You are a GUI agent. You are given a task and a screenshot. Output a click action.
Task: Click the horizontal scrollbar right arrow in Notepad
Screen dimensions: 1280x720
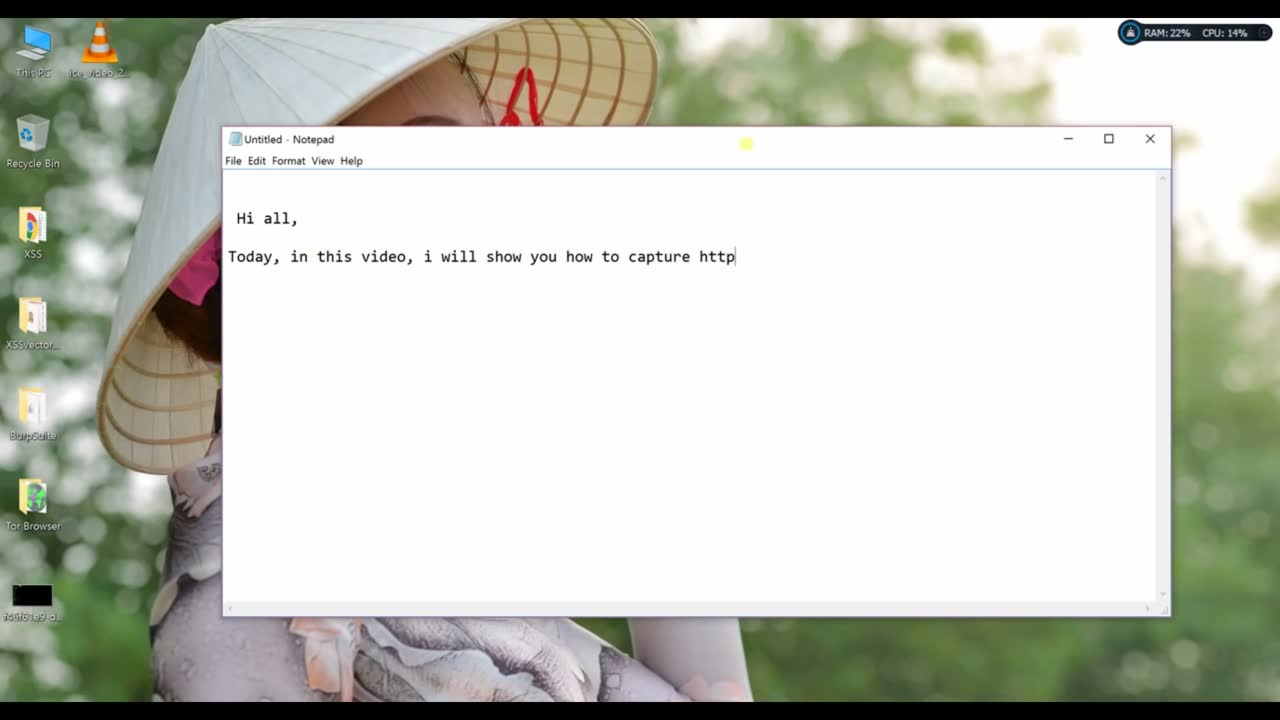1149,608
